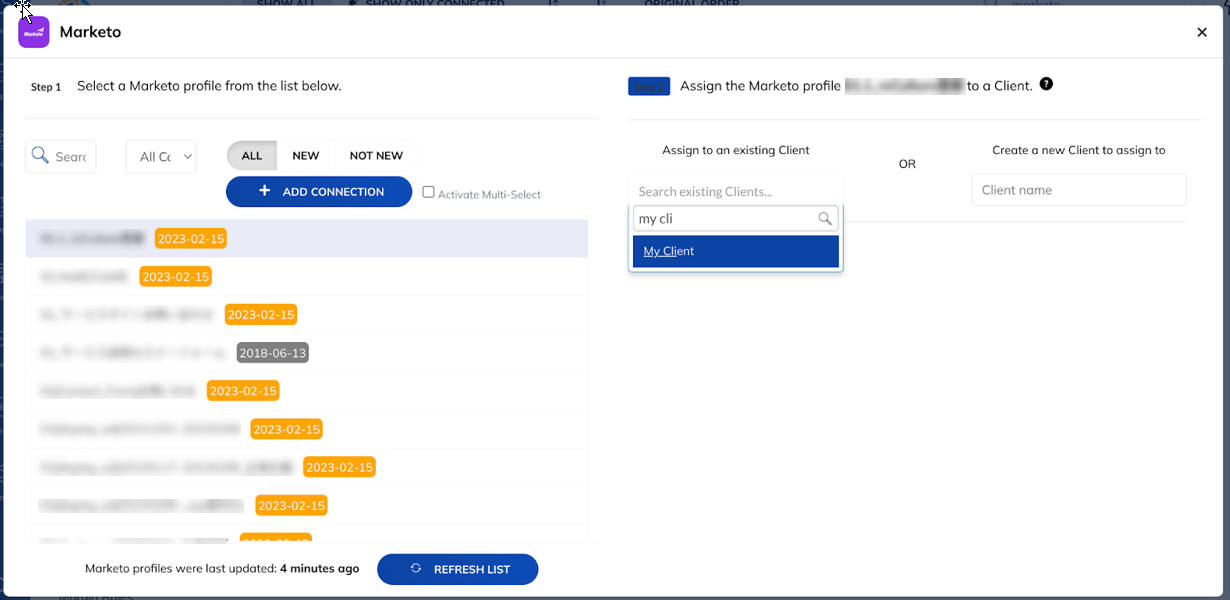Click the REFRESH LIST button
Image resolution: width=1230 pixels, height=600 pixels.
[x=458, y=569]
